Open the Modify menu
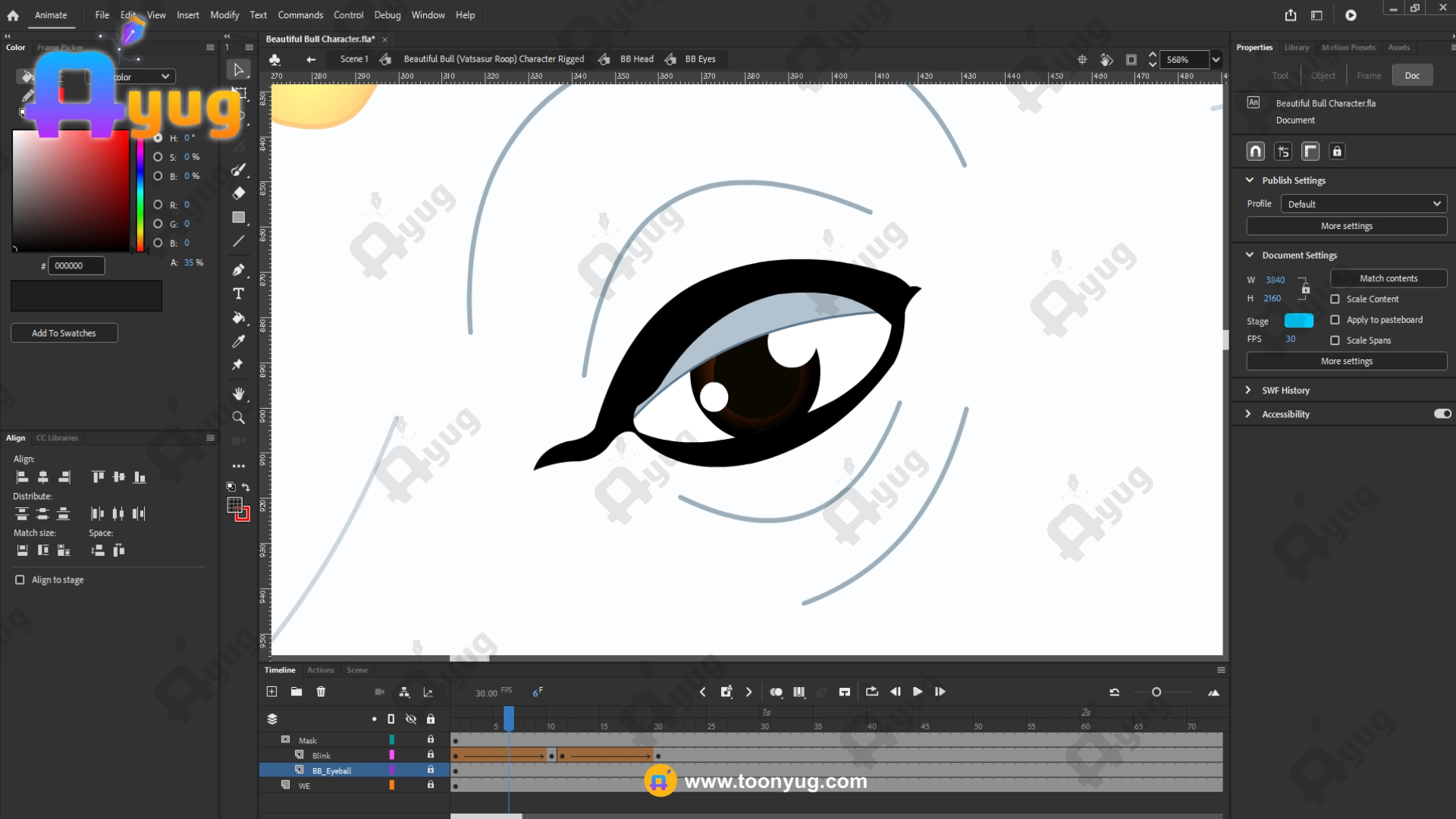This screenshot has height=819, width=1456. [224, 15]
